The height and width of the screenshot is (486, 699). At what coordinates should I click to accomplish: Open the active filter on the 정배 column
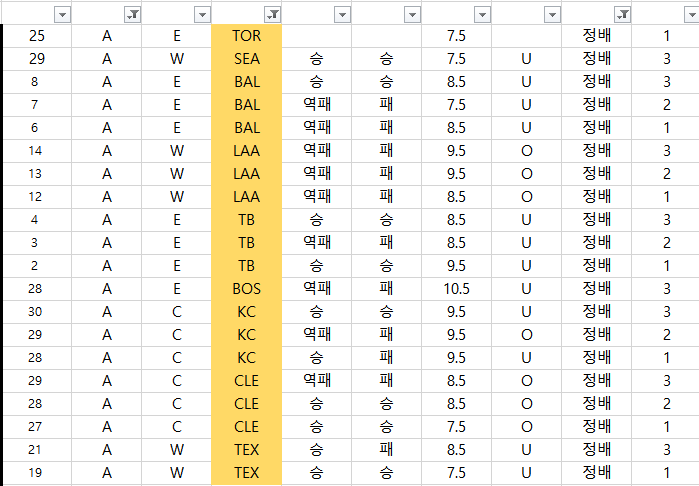click(x=622, y=14)
